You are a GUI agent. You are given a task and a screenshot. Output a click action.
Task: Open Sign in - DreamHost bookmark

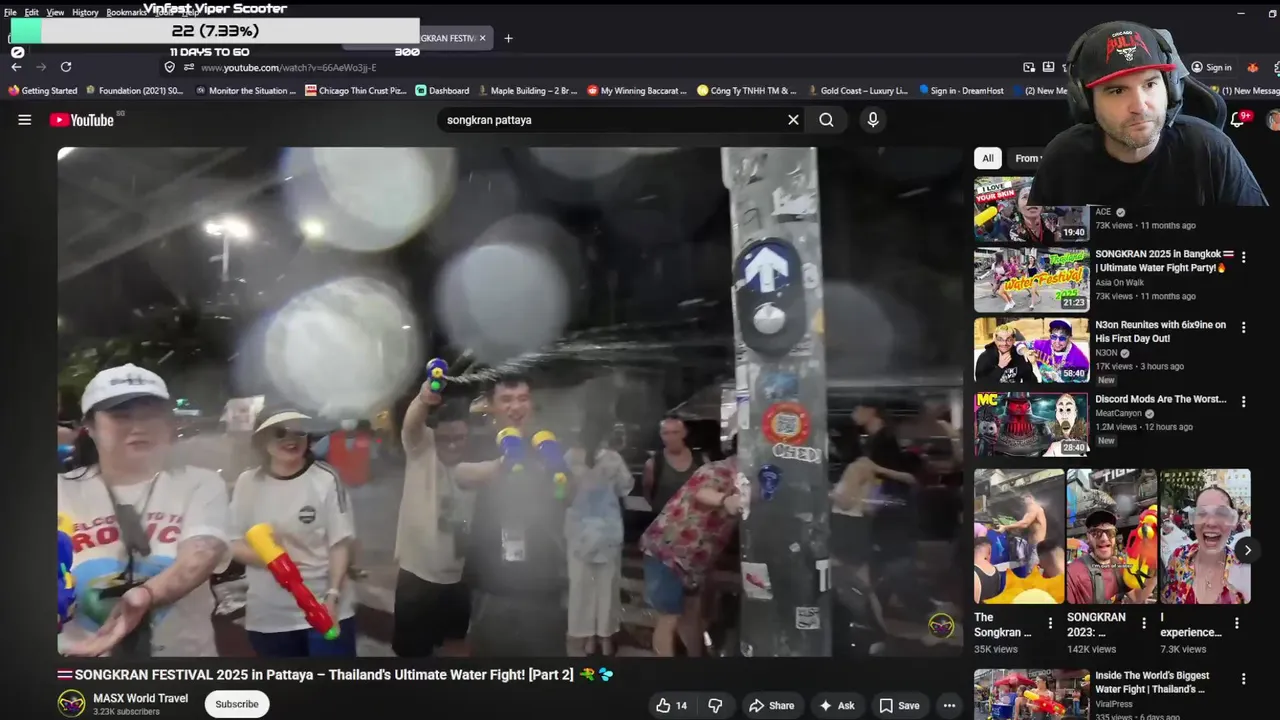(x=961, y=90)
